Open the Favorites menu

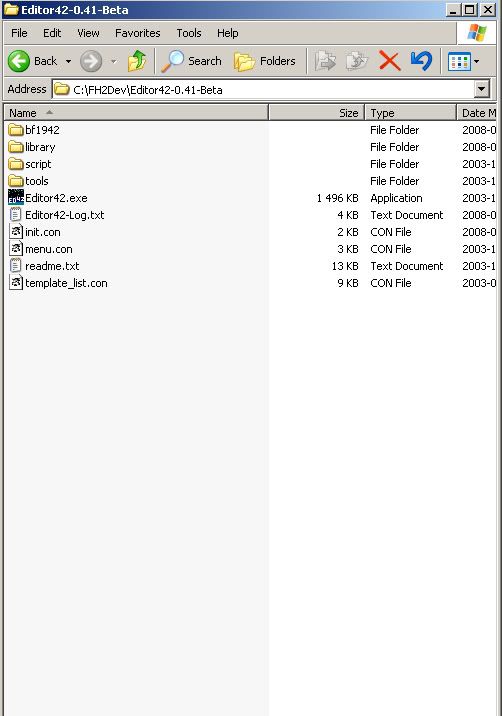pyautogui.click(x=137, y=33)
